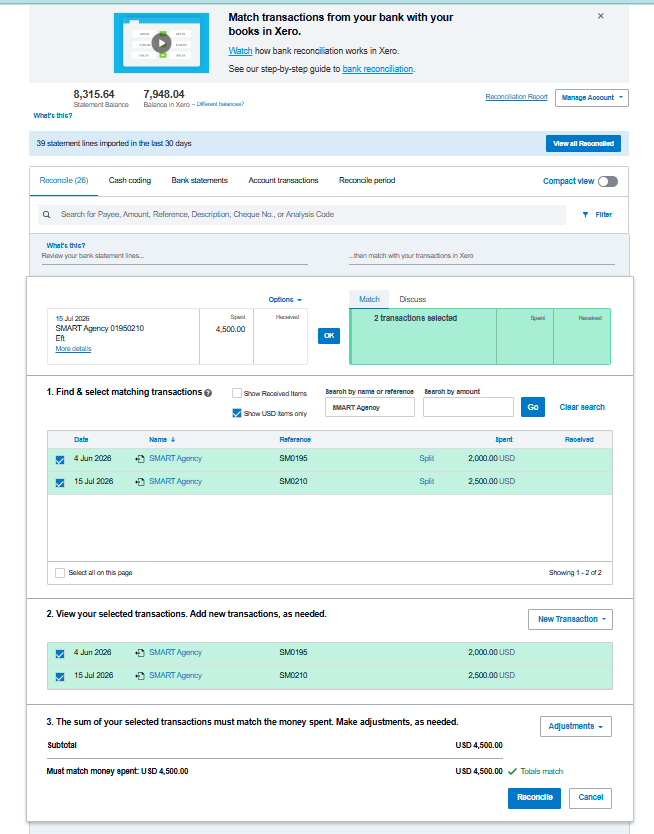Uncheck Show USD items only
The width and height of the screenshot is (654, 834).
pyautogui.click(x=237, y=413)
